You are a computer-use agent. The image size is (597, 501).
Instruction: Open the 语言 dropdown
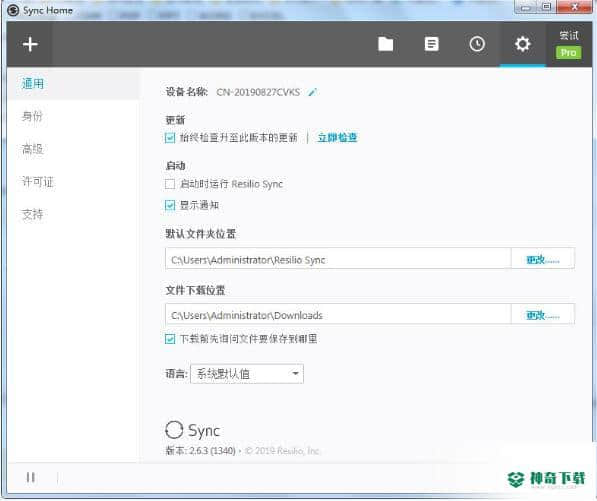click(x=247, y=374)
